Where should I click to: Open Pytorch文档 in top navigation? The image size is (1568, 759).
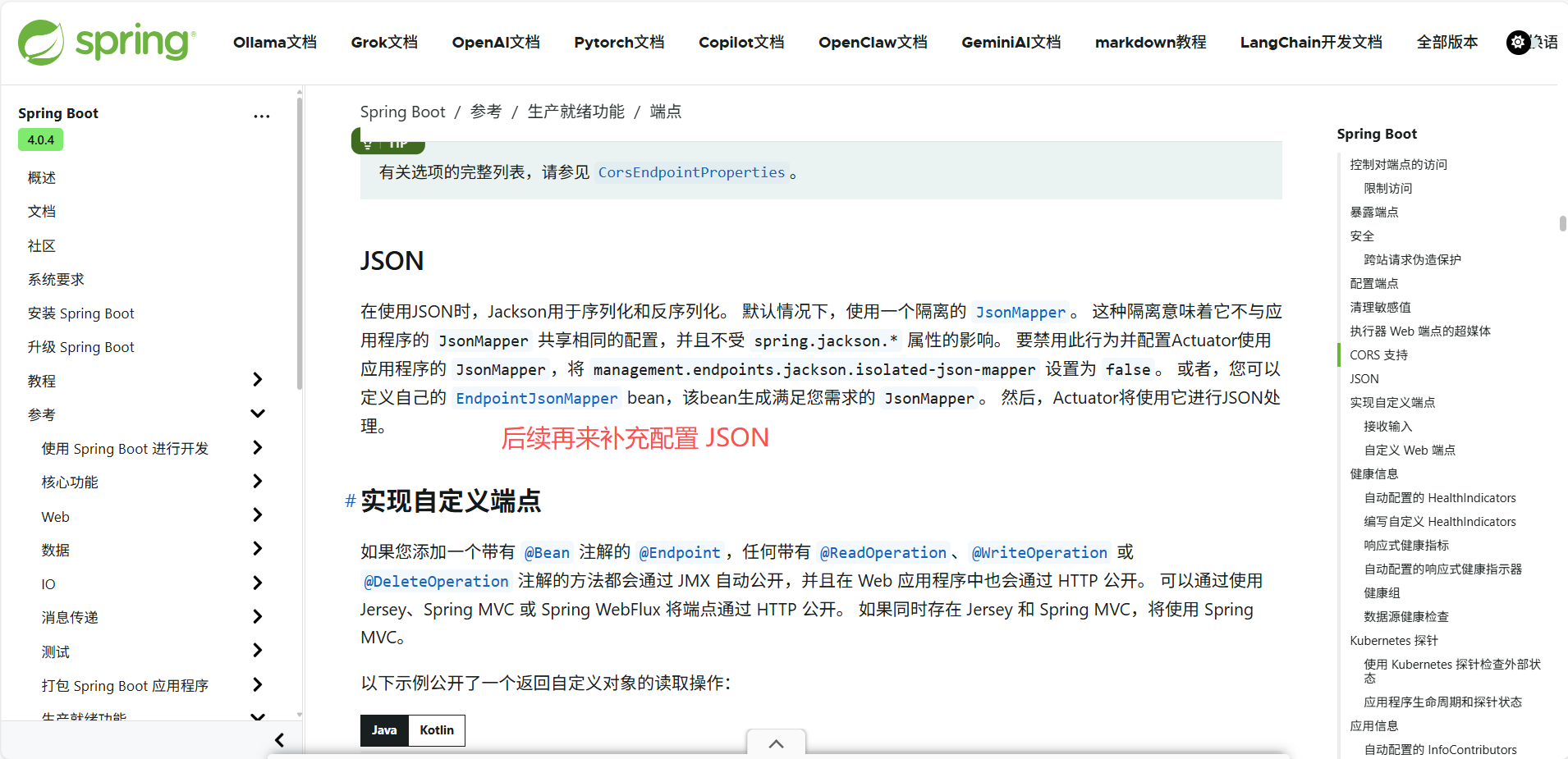pos(619,43)
